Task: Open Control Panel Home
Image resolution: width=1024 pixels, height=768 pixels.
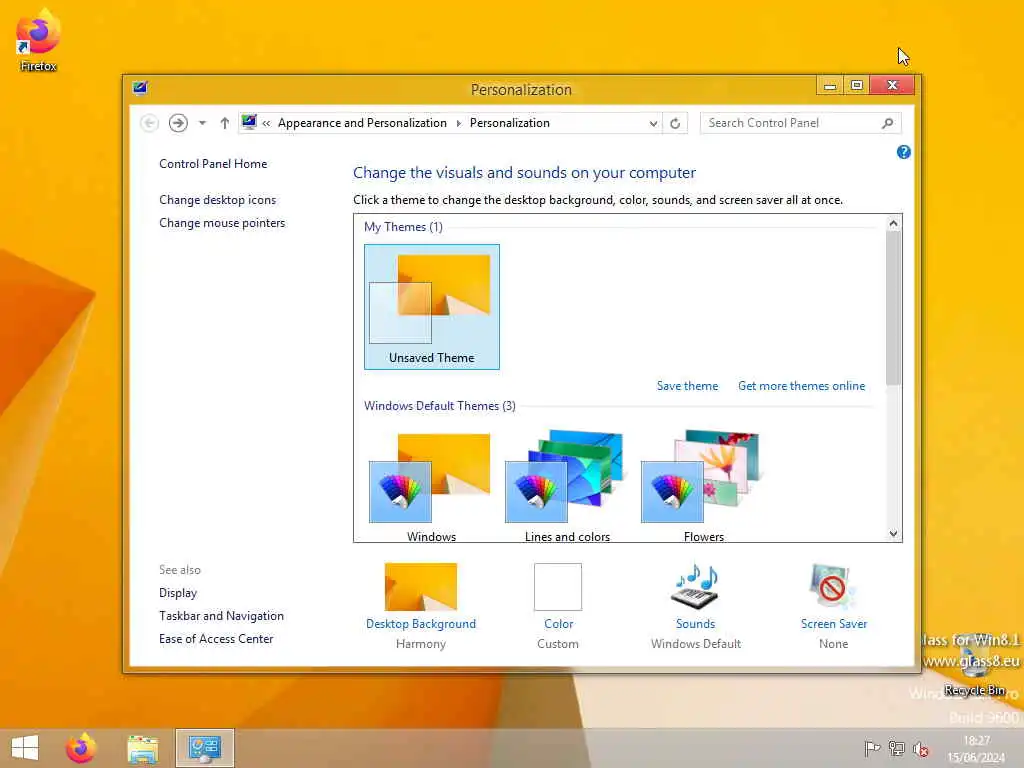Action: [213, 164]
